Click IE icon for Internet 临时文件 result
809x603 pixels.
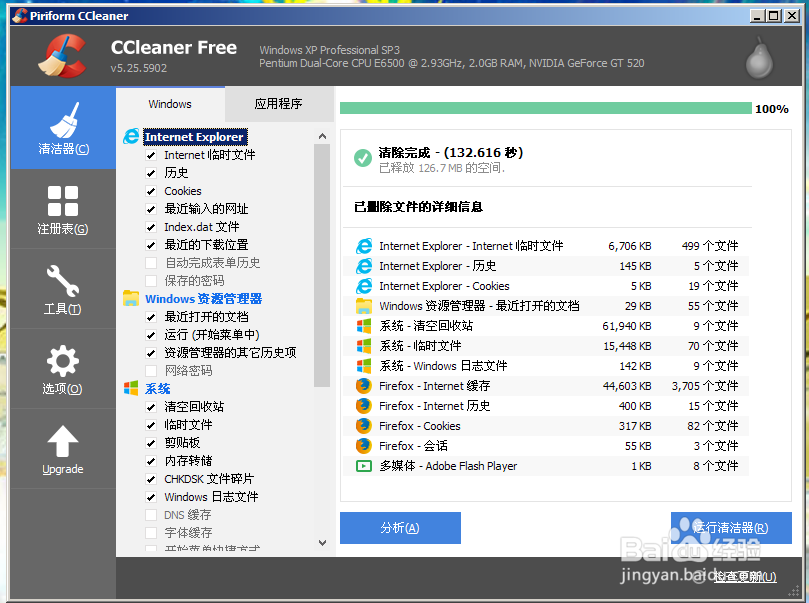click(x=364, y=246)
